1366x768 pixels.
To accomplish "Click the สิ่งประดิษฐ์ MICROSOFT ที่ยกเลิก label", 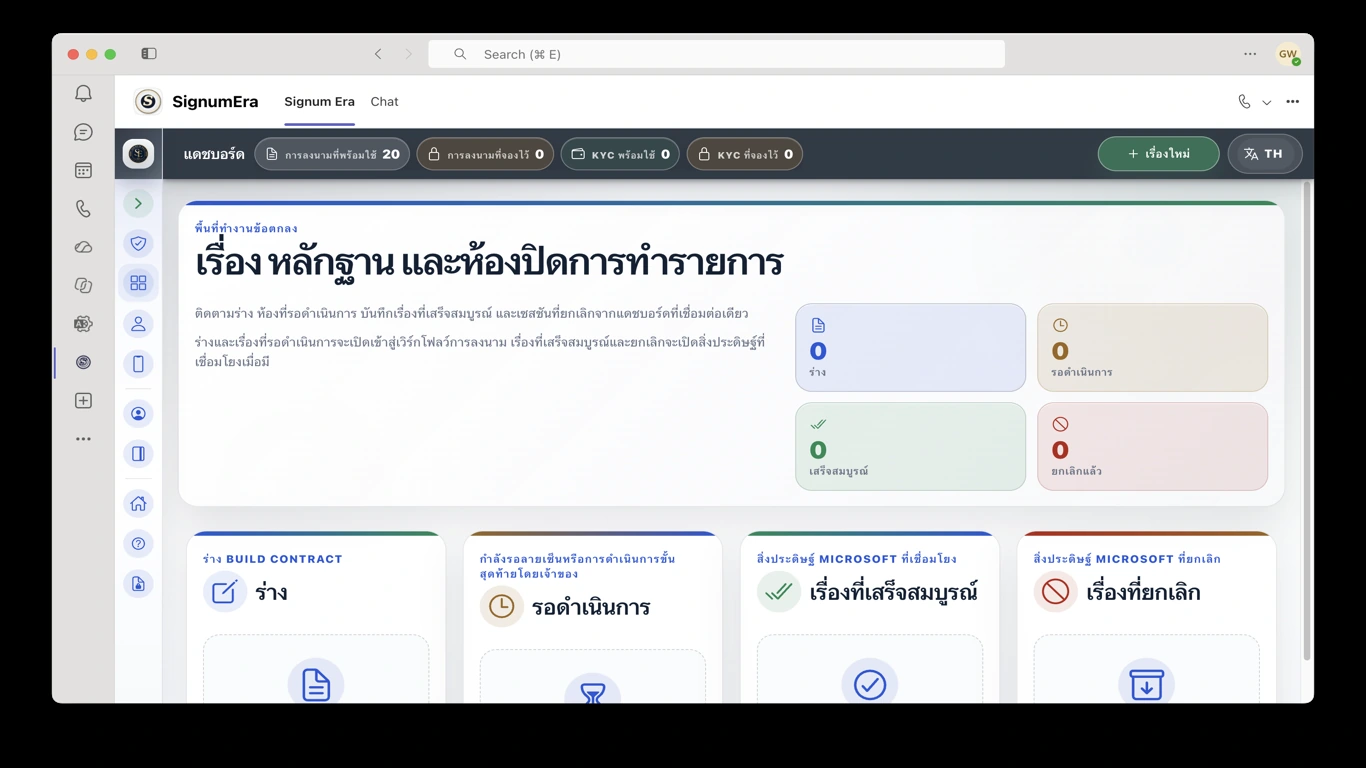I will point(1127,559).
